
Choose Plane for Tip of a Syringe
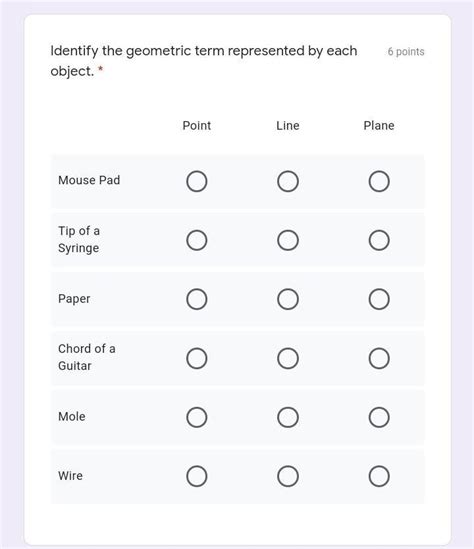pyautogui.click(x=379, y=240)
